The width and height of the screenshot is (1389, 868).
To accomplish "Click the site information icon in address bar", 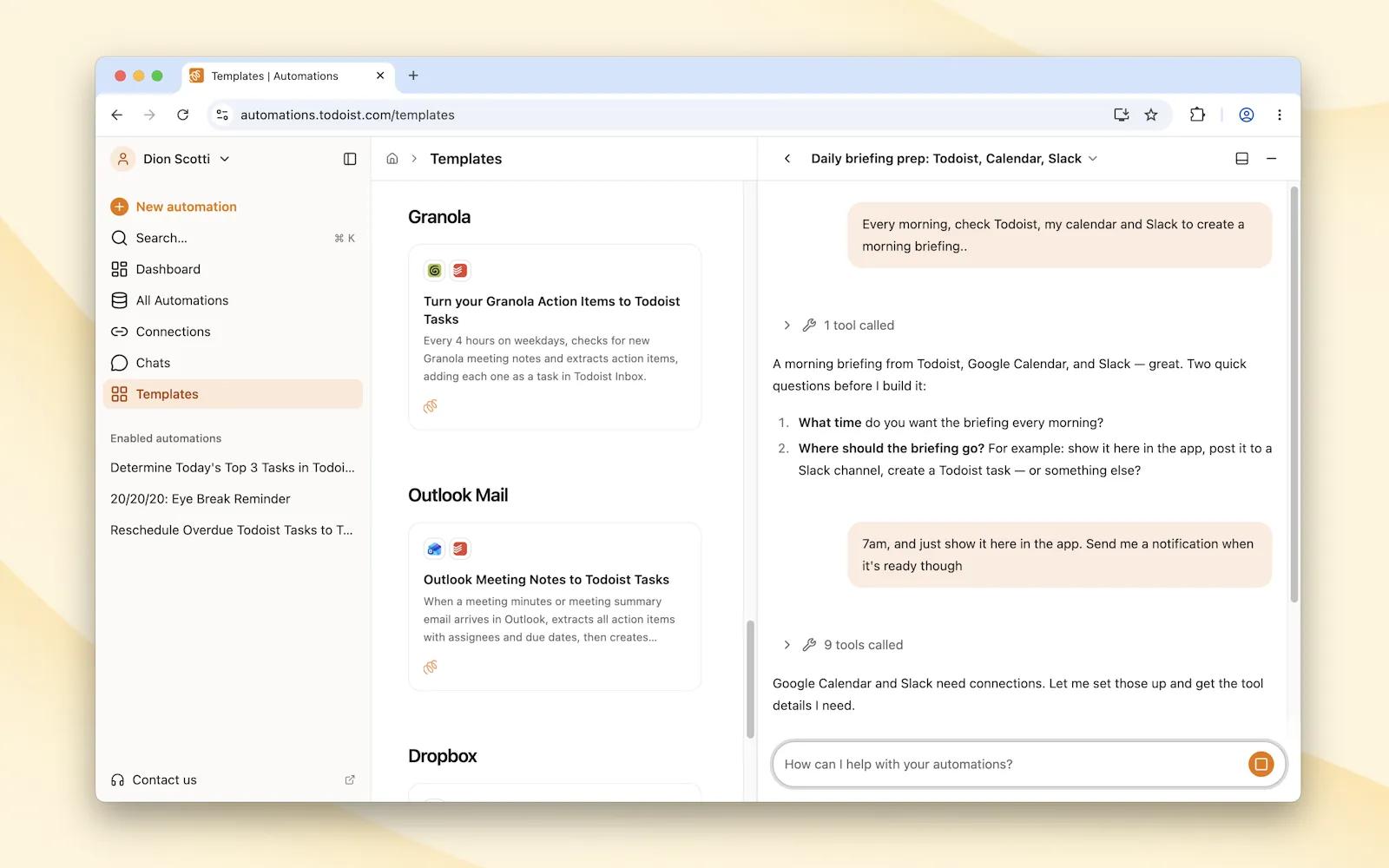I will (x=222, y=115).
